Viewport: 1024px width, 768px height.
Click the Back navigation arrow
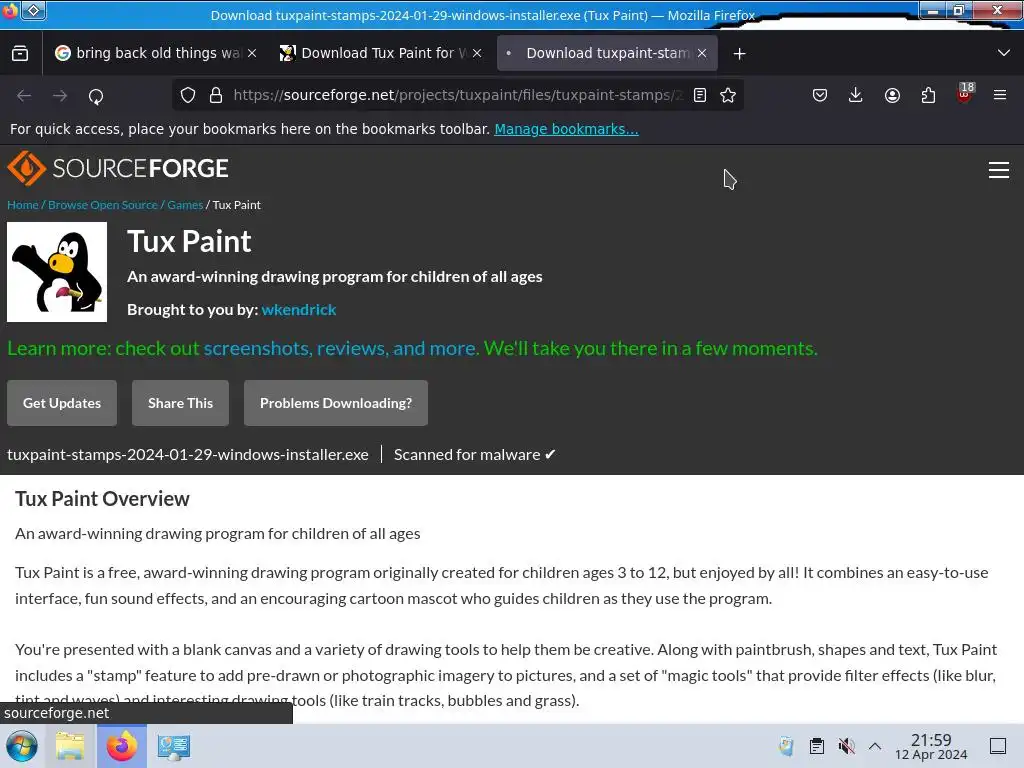[x=24, y=96]
